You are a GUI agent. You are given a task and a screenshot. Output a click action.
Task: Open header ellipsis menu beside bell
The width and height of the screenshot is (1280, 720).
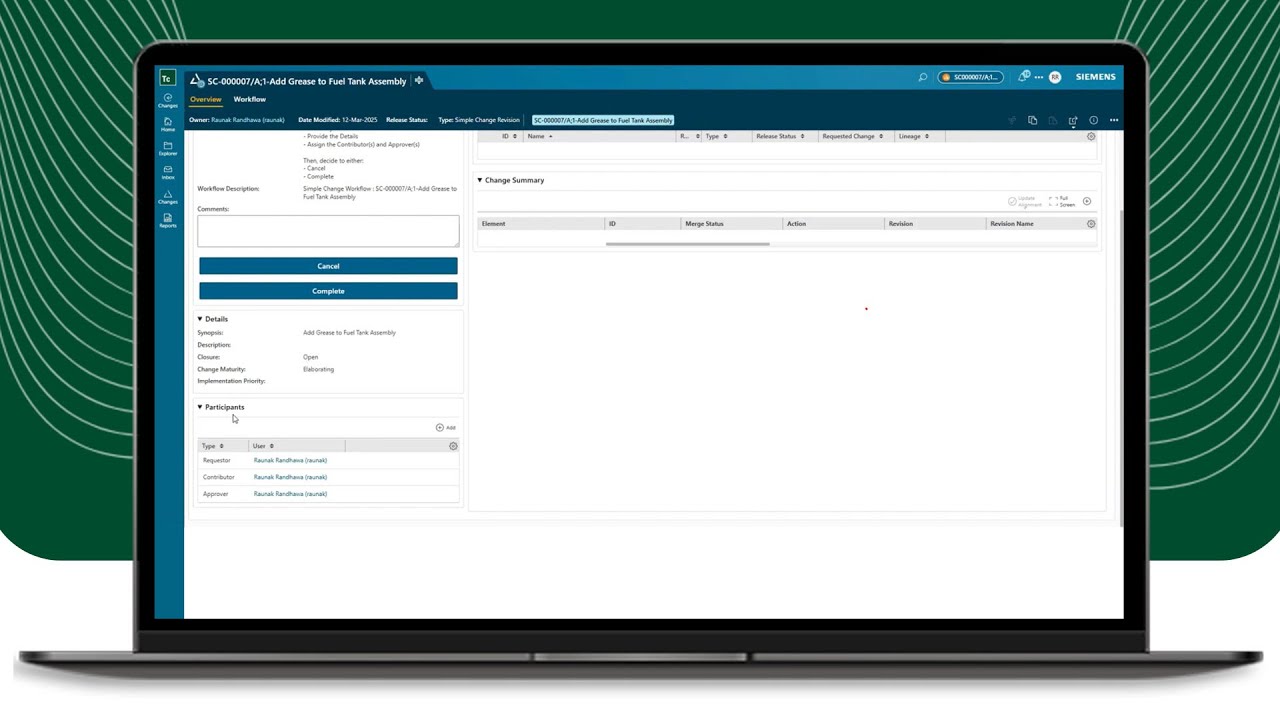1039,77
